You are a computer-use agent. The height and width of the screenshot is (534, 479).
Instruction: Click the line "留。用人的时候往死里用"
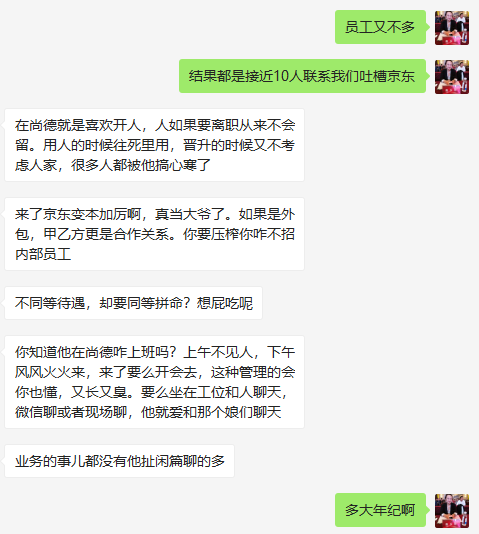tap(155, 145)
